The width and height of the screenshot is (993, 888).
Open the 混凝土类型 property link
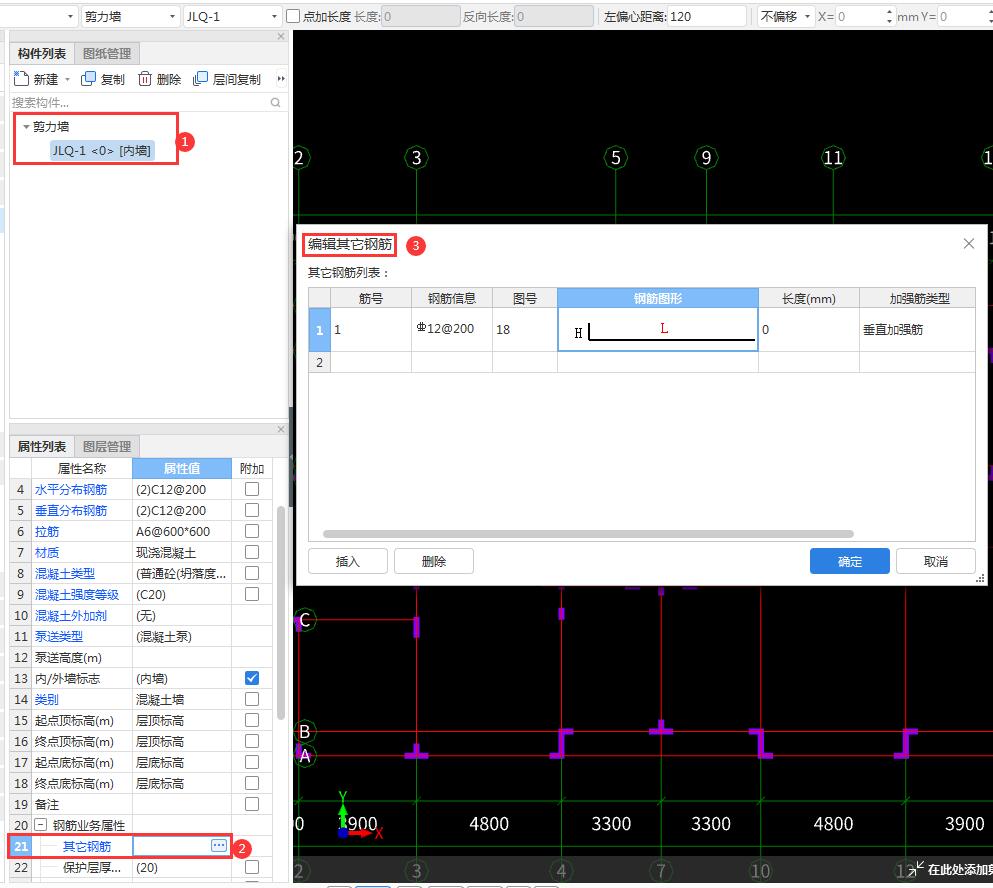(x=65, y=573)
